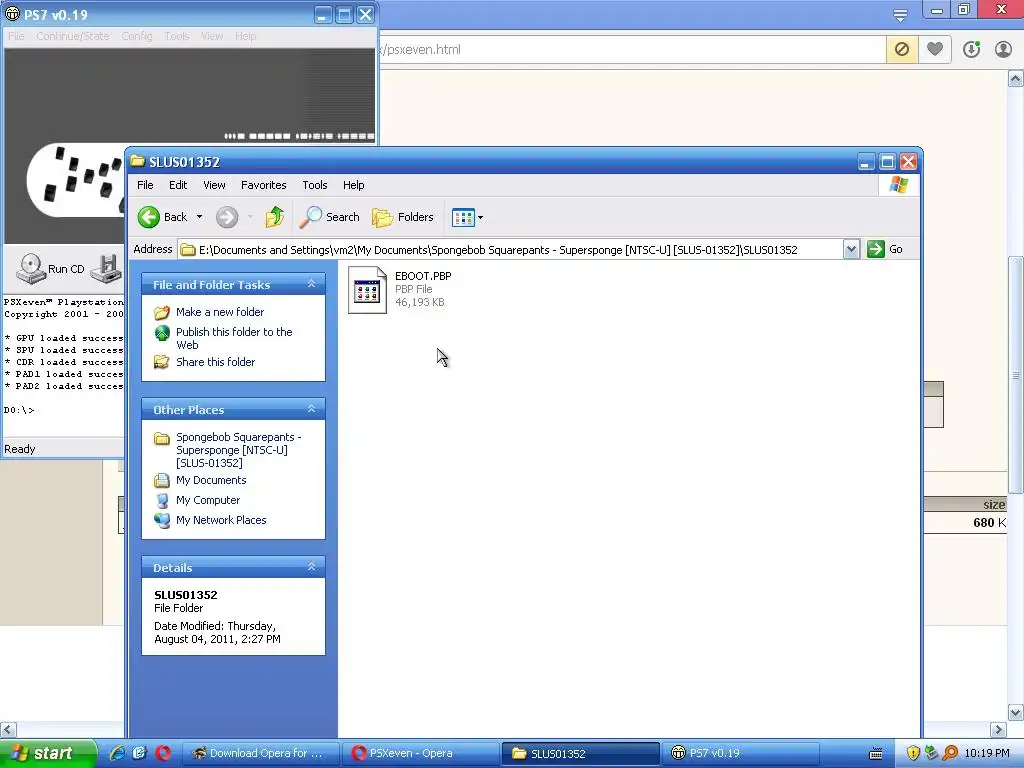
Task: Click the system tray clock
Action: pos(987,753)
